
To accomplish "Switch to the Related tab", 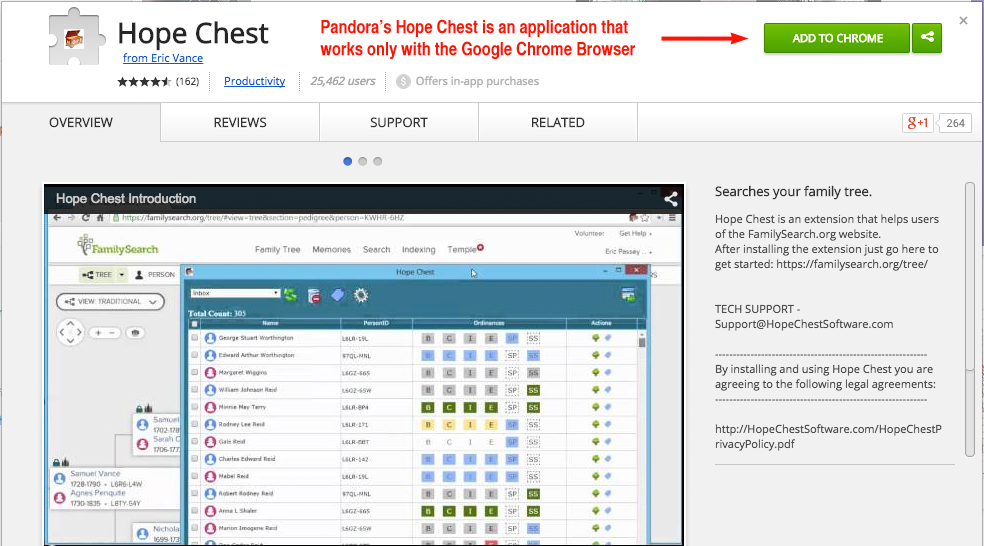I will (557, 122).
